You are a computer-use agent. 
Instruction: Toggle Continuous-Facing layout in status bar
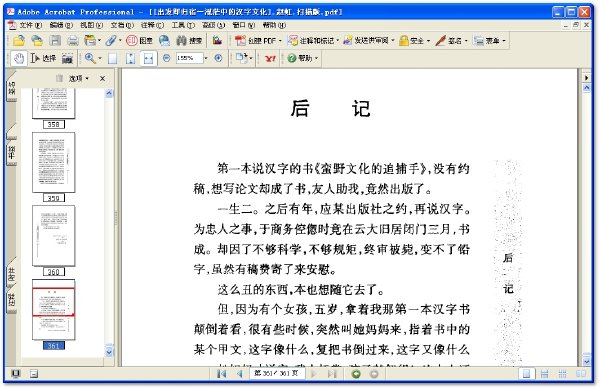pos(562,374)
